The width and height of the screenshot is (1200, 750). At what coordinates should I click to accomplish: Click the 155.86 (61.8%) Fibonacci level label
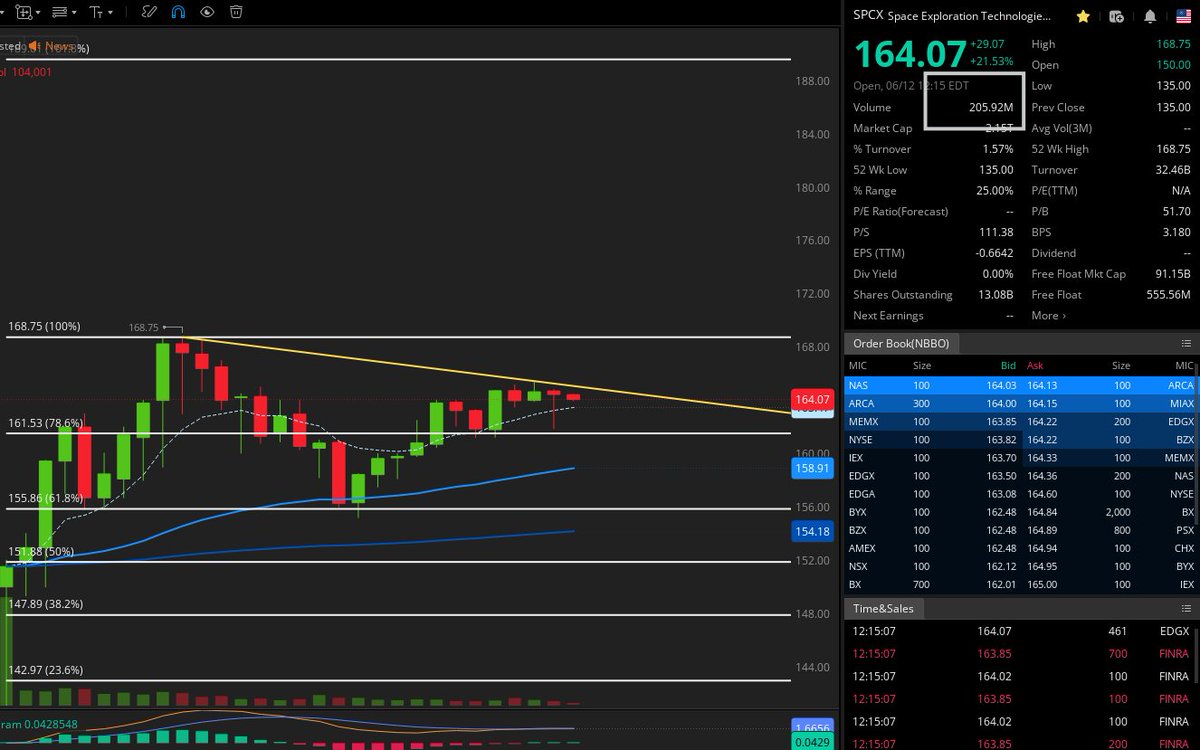(x=46, y=498)
